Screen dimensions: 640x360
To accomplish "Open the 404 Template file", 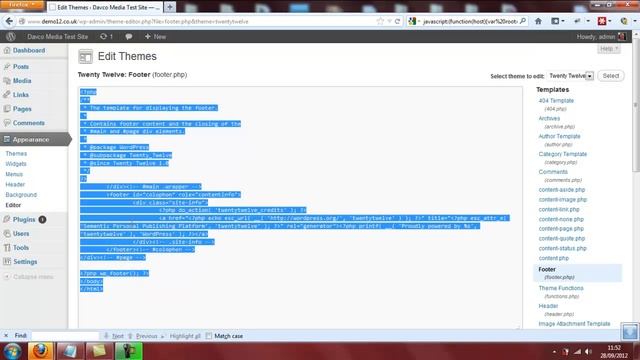I will (556, 100).
